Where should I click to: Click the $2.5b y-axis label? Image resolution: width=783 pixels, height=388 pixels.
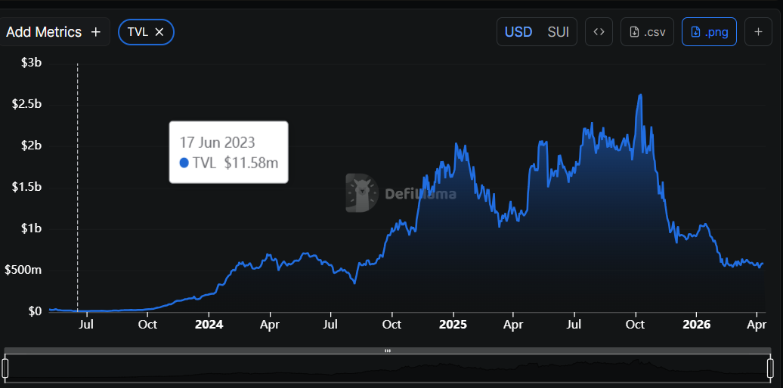(x=27, y=105)
